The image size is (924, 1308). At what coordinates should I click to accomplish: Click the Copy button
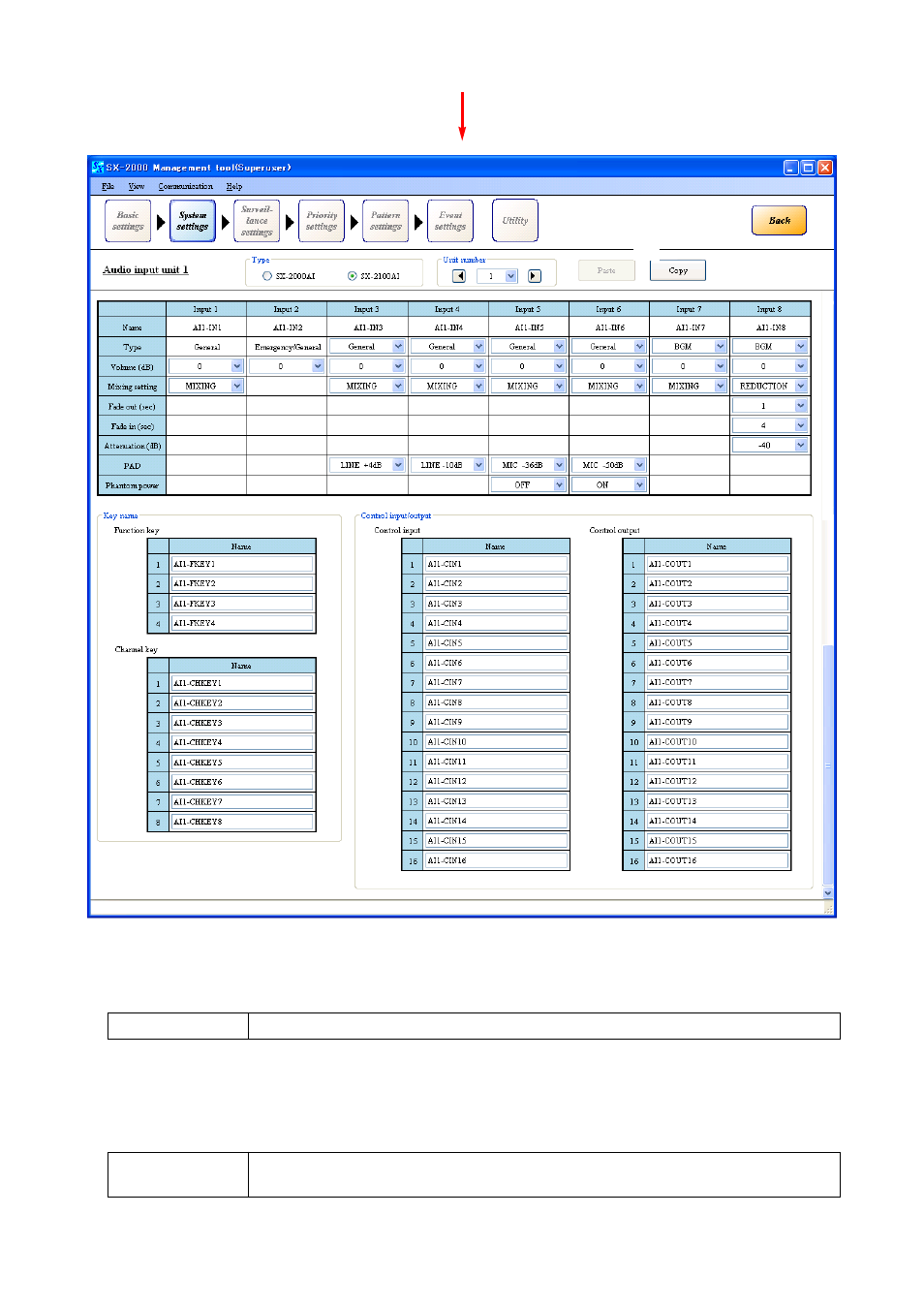click(x=678, y=270)
